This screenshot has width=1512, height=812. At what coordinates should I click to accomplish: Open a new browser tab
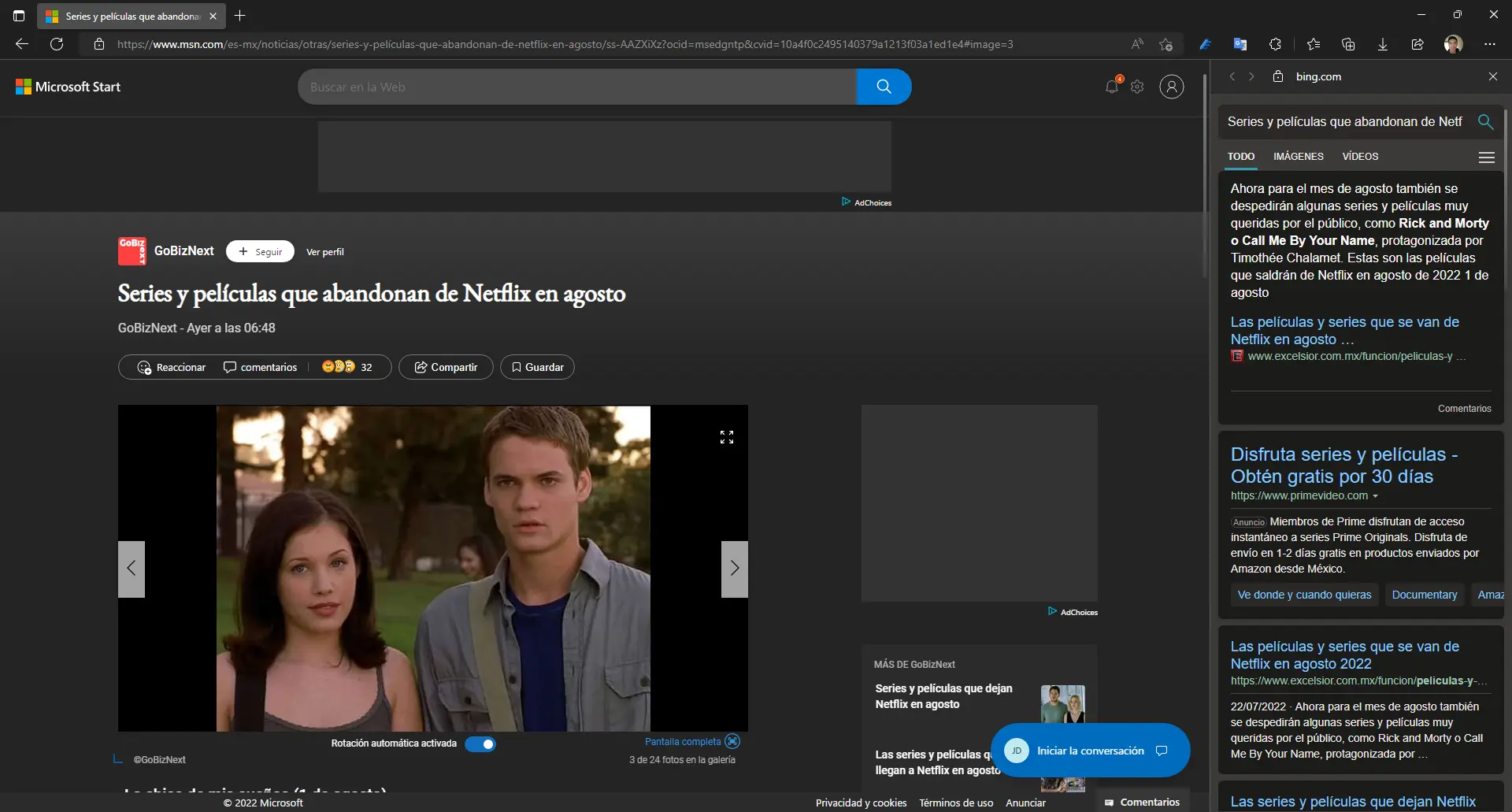(x=240, y=16)
